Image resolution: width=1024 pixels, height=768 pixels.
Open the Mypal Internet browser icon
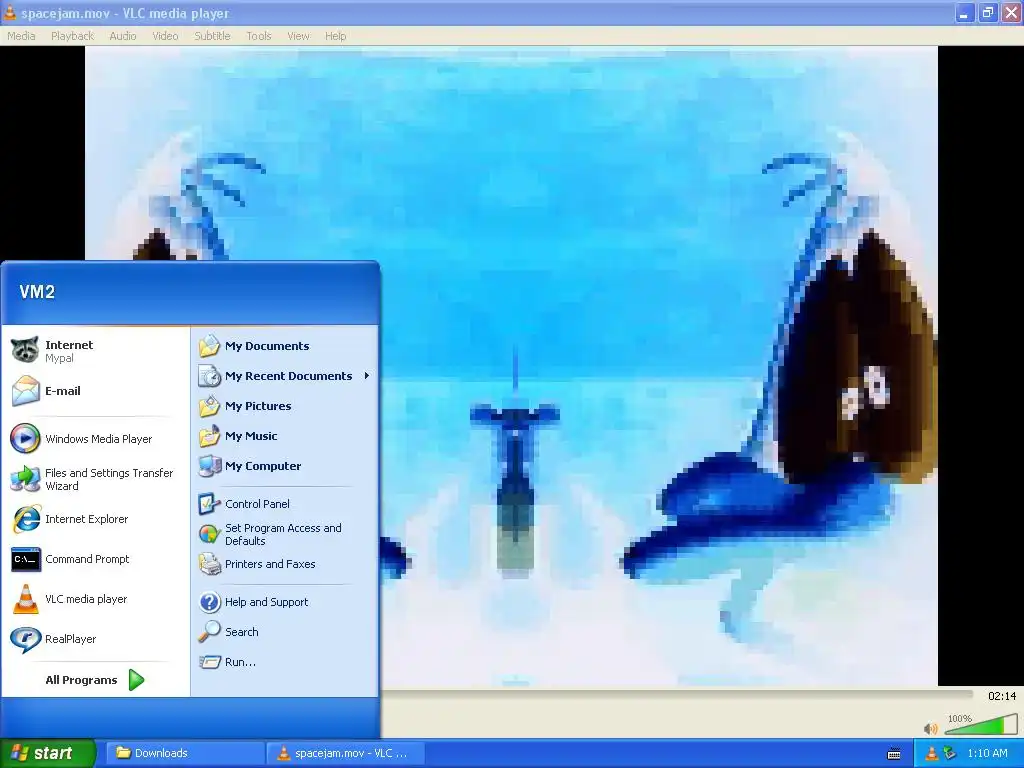pos(25,351)
